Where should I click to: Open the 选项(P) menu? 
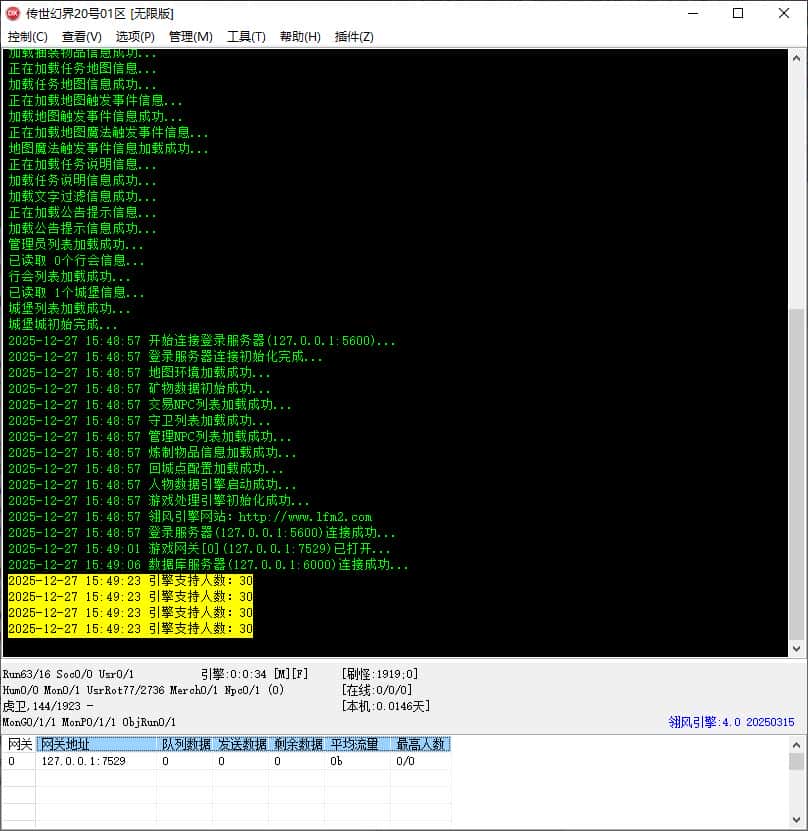pos(135,37)
